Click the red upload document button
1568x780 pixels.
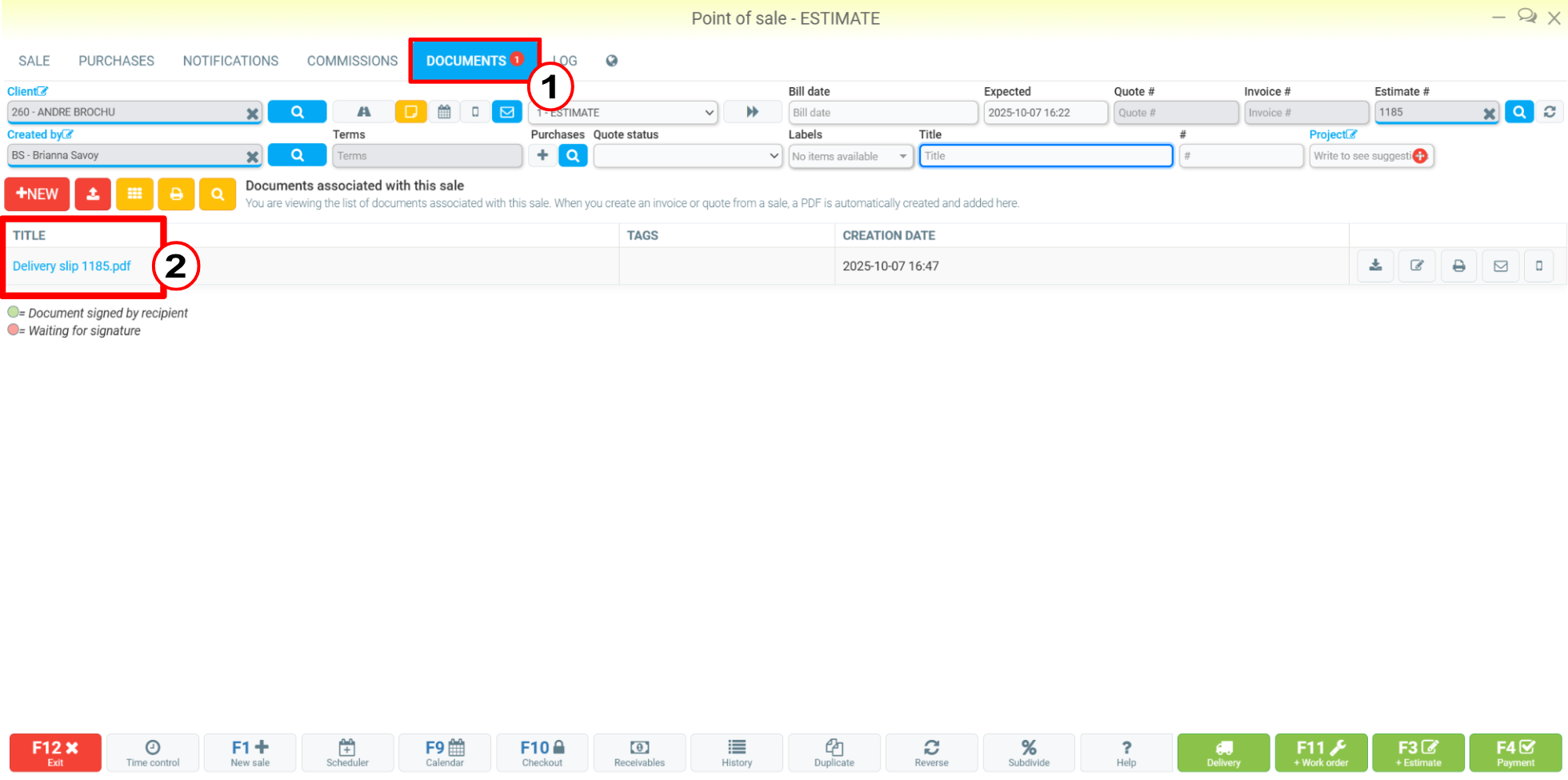pos(93,194)
